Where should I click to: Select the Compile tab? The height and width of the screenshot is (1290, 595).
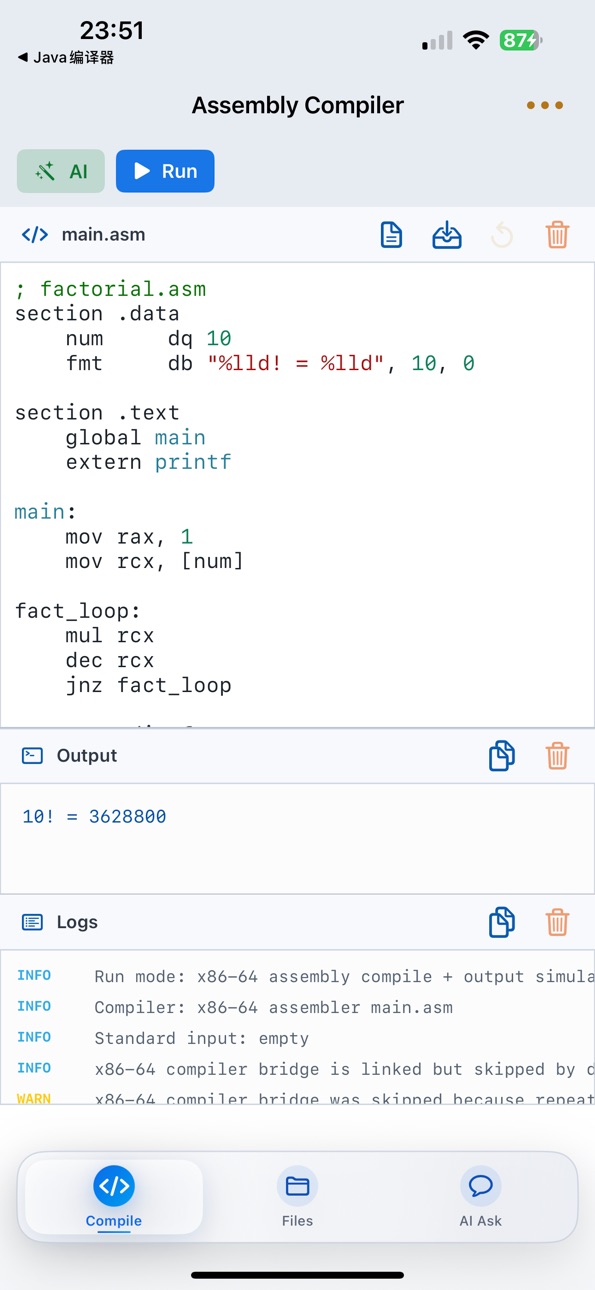(x=114, y=1197)
